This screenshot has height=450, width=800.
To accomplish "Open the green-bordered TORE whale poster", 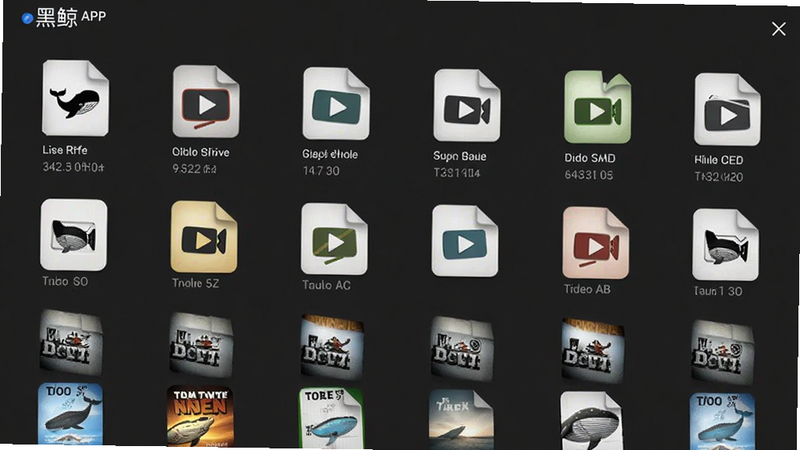I will point(331,418).
